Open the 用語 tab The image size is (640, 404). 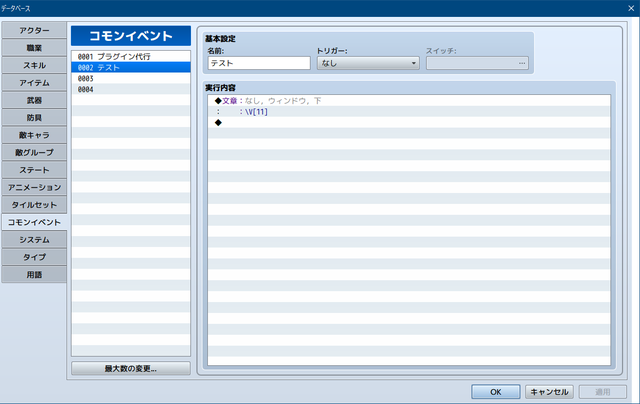(x=34, y=275)
